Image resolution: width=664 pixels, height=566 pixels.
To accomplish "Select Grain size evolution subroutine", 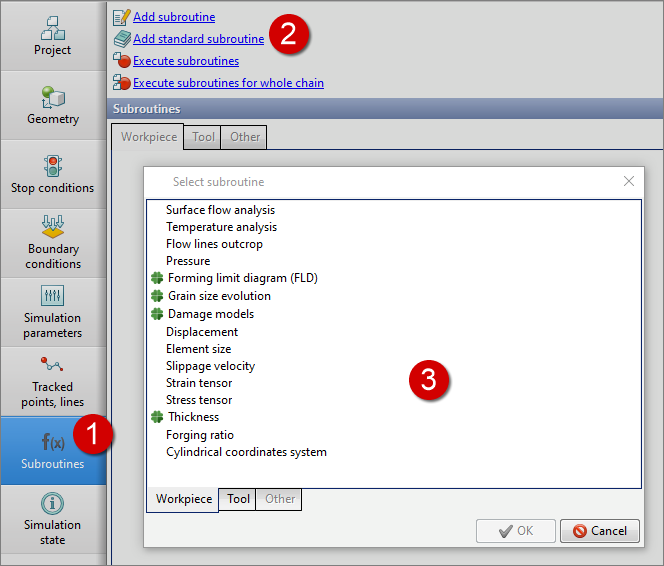I will [x=219, y=296].
